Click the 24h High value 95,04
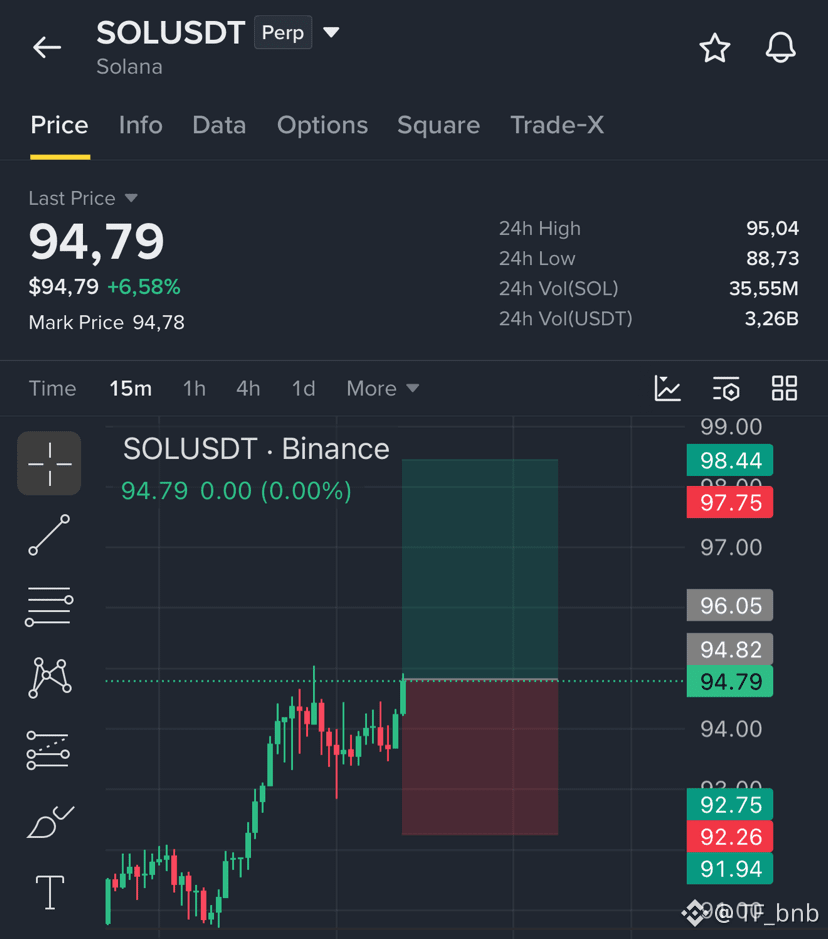This screenshot has height=939, width=828. (772, 228)
